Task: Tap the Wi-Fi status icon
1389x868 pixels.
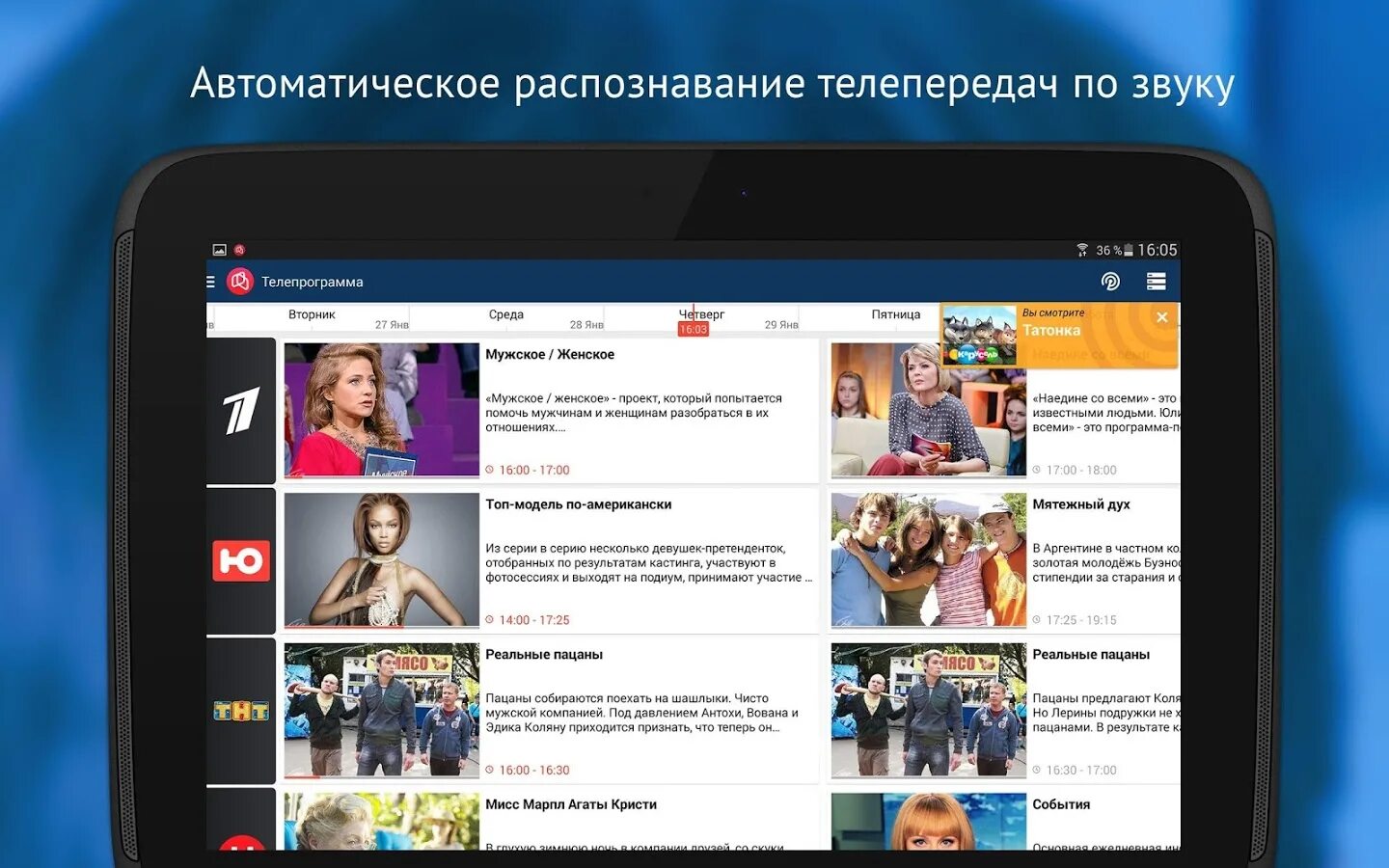Action: pyautogui.click(x=1082, y=250)
